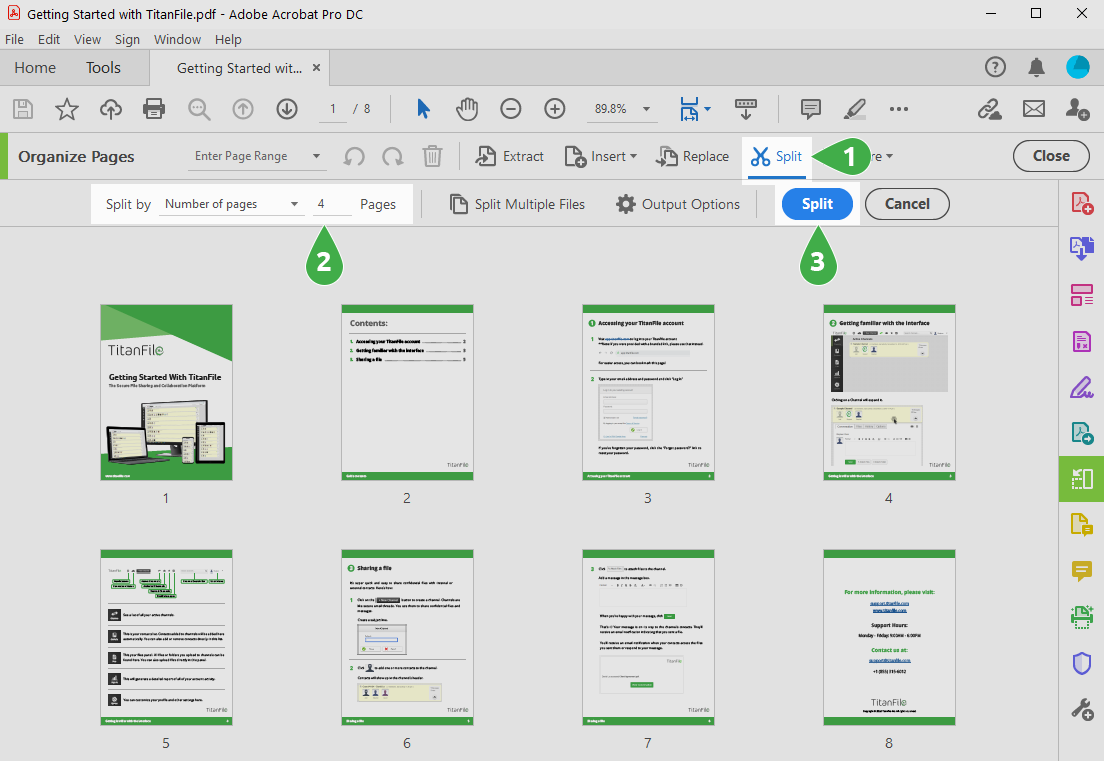Open Find text magnifier icon

pyautogui.click(x=199, y=109)
